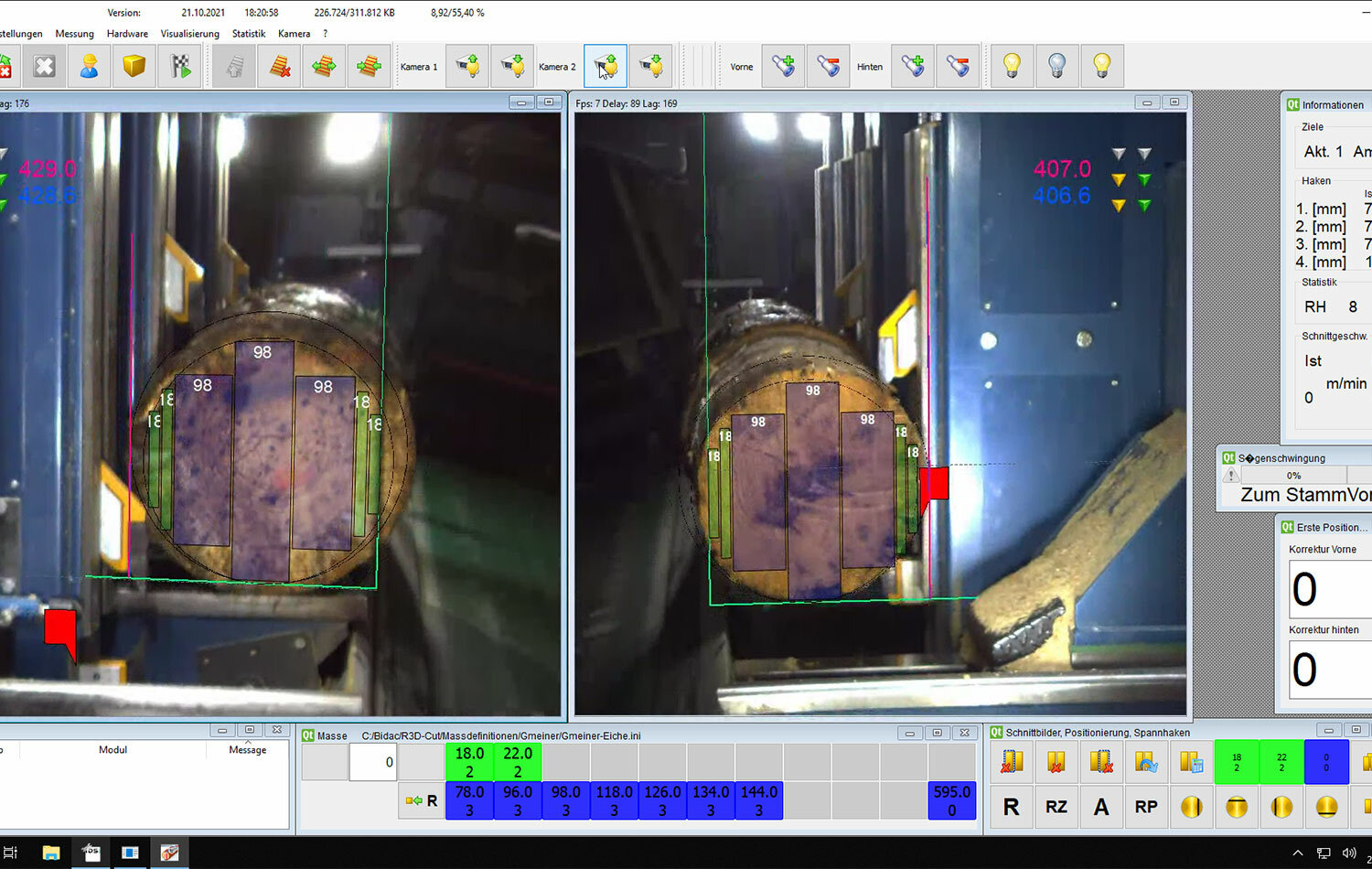
Task: Click delete right board icon in Schnittbilder
Action: [x=1101, y=762]
